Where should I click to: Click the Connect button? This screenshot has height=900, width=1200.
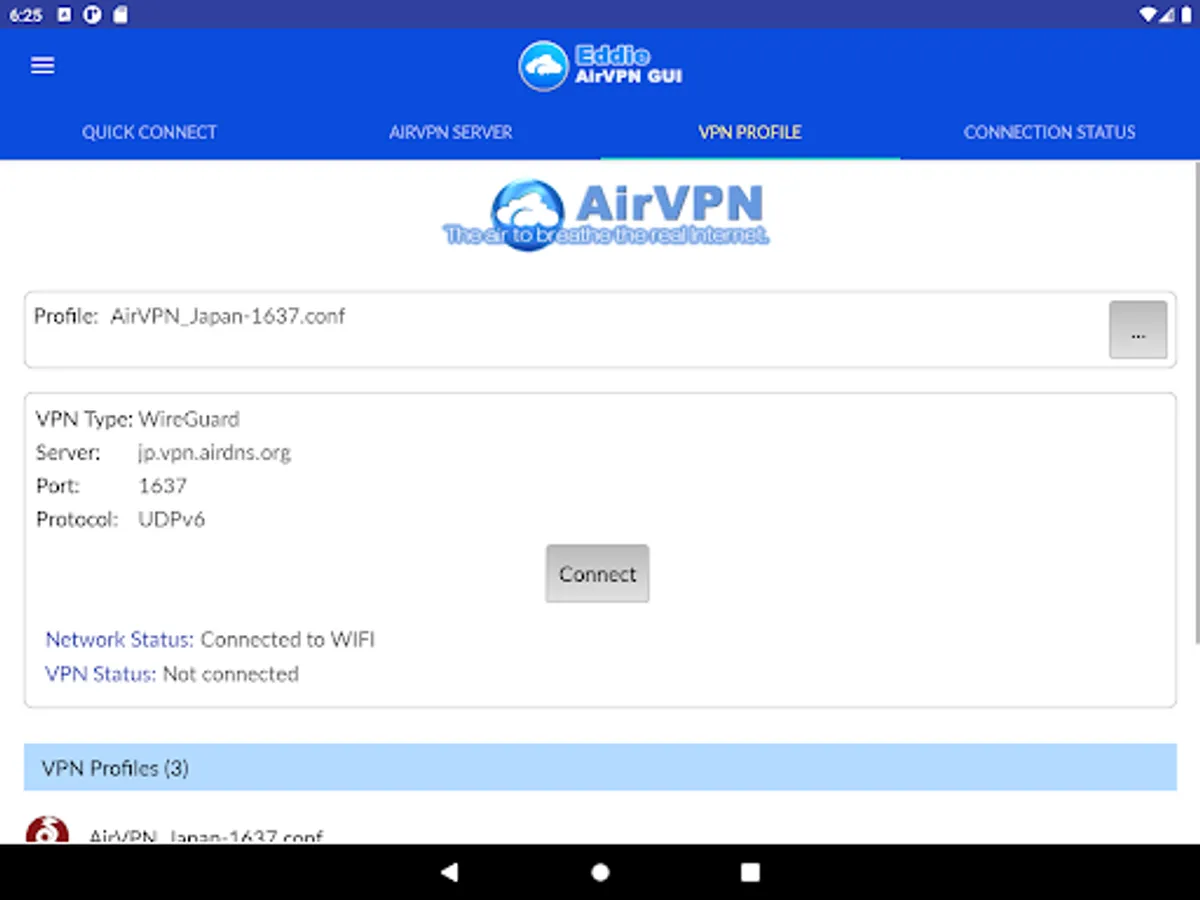[x=597, y=574]
